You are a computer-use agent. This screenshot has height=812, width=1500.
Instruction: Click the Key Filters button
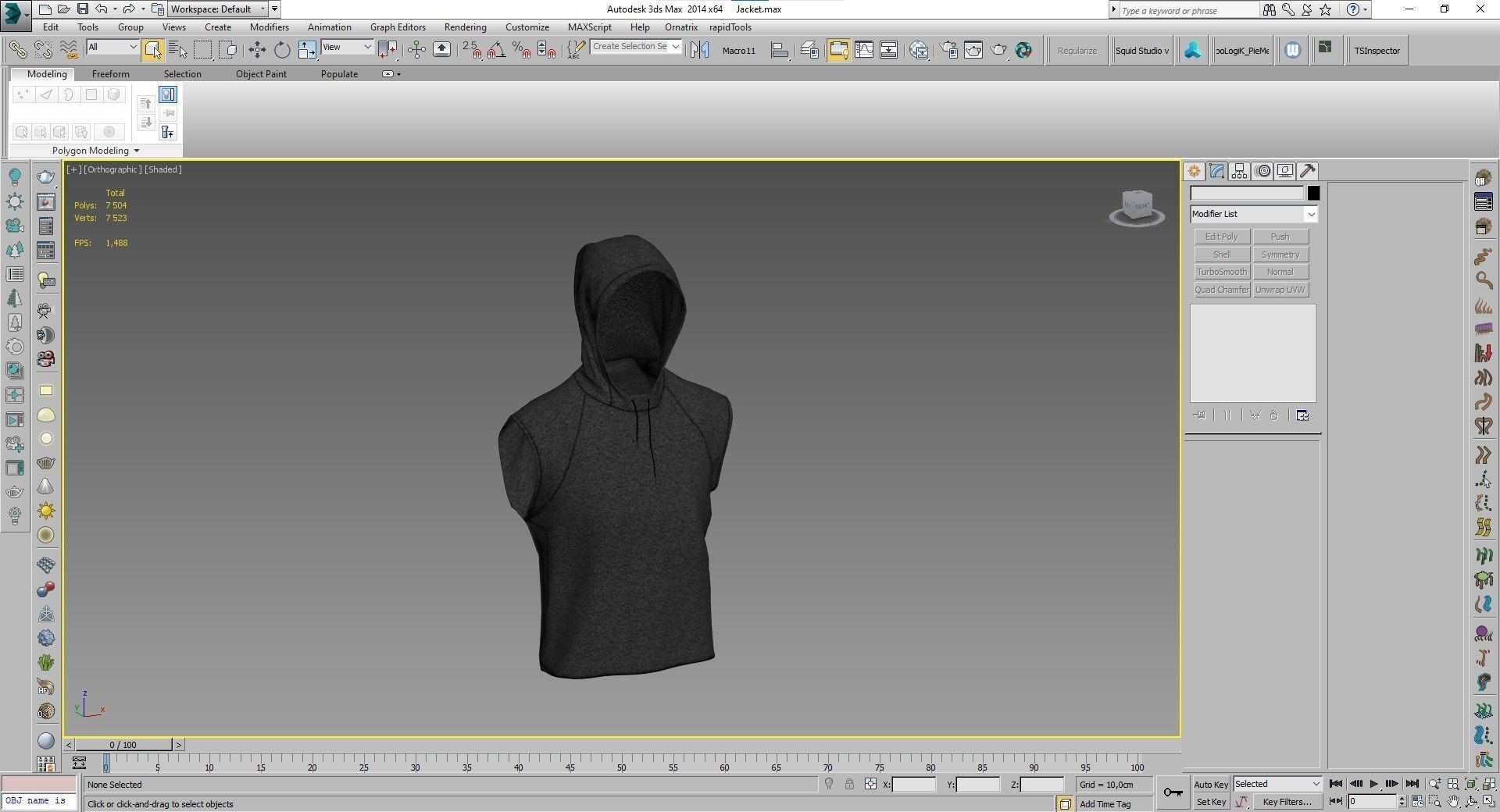(1287, 802)
